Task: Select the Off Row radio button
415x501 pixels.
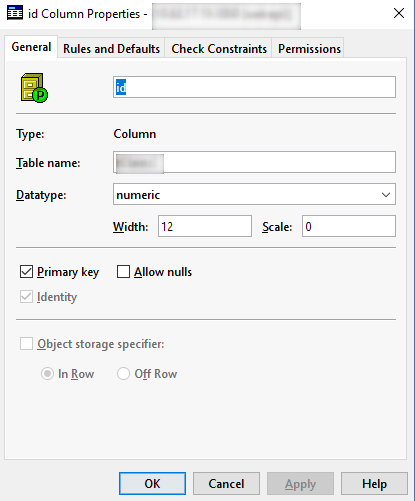Action: click(x=123, y=374)
